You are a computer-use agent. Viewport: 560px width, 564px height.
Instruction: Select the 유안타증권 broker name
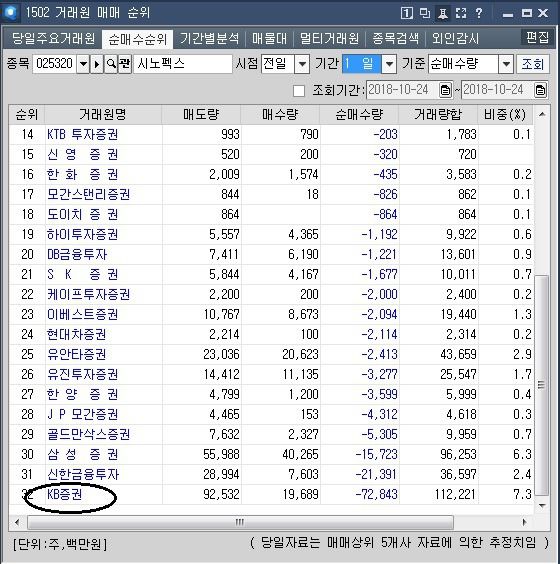click(x=76, y=354)
